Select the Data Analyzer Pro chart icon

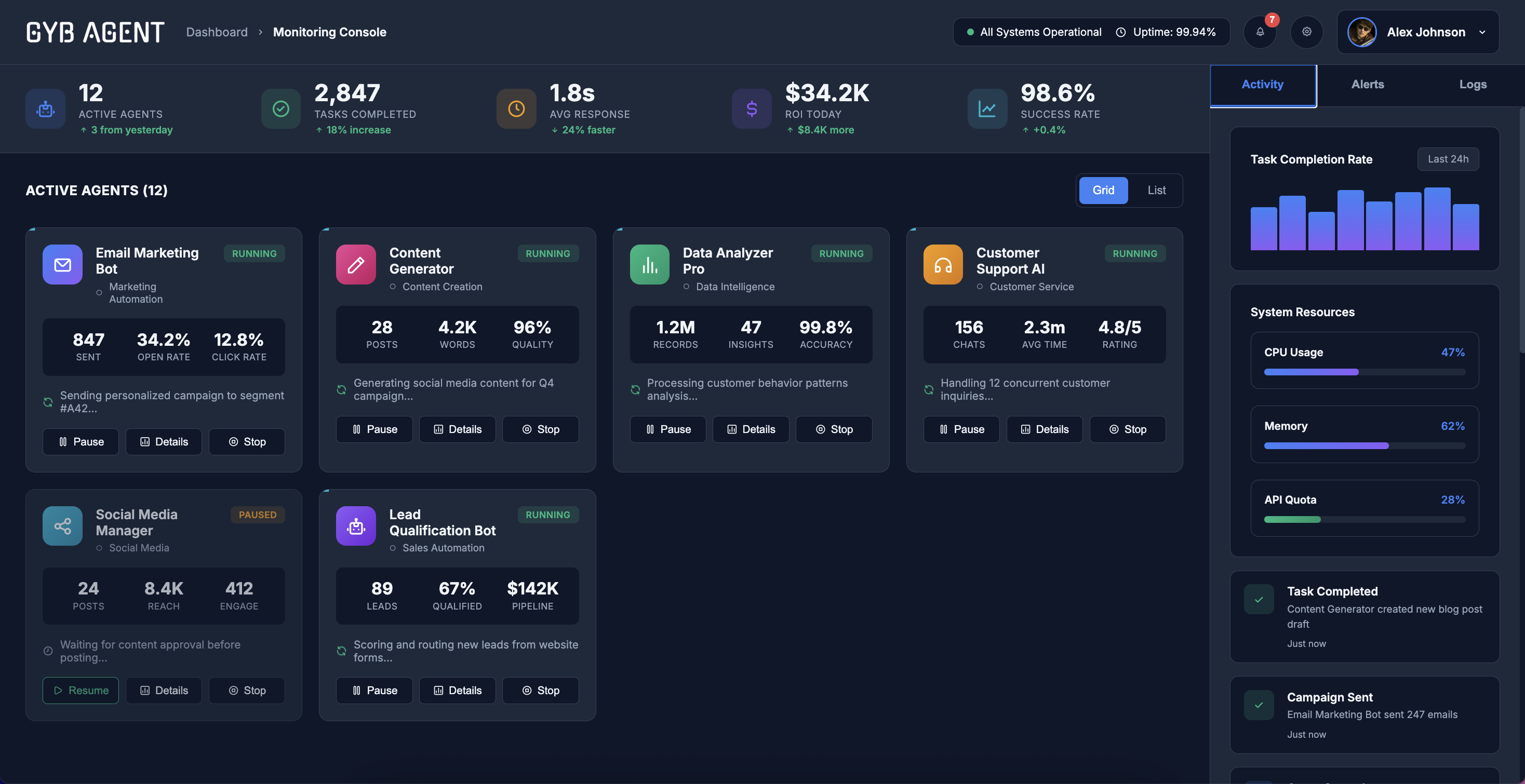click(x=649, y=264)
